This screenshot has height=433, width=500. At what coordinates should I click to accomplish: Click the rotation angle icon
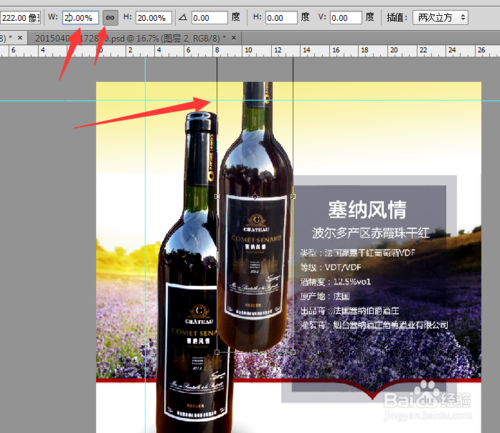(183, 17)
